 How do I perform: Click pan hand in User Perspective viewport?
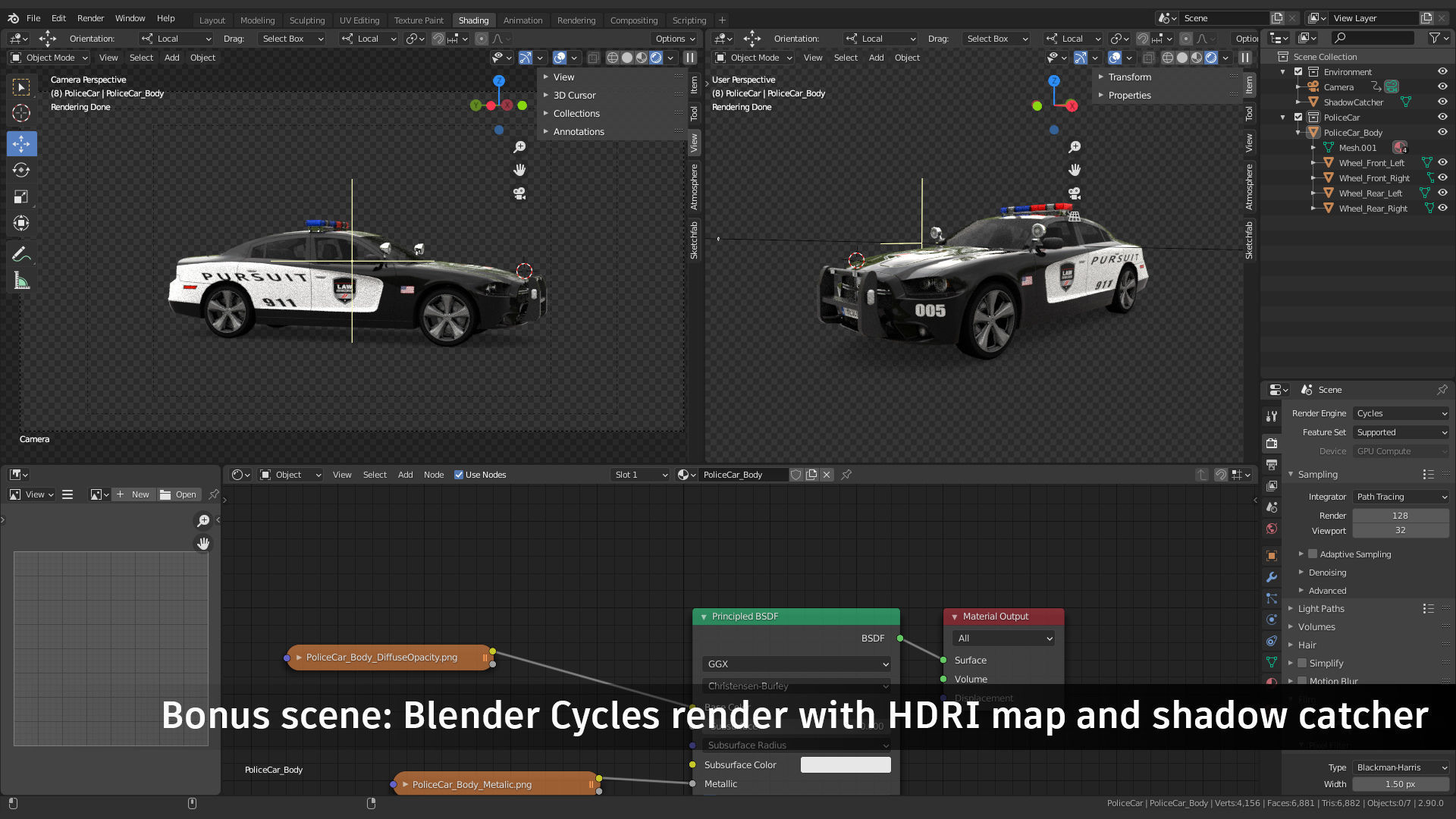pos(1075,170)
